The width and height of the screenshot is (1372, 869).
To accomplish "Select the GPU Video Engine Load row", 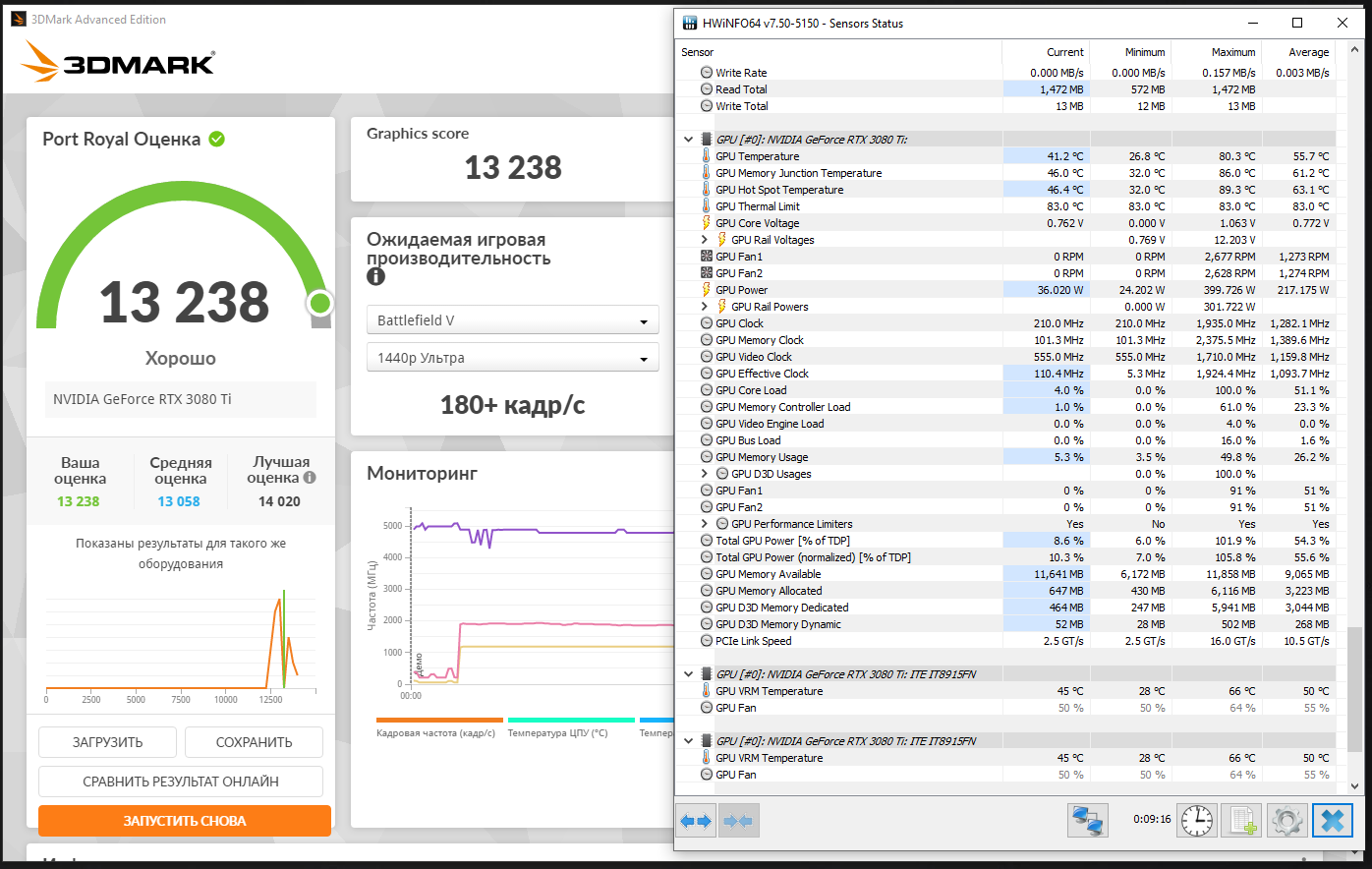I will coord(1005,424).
